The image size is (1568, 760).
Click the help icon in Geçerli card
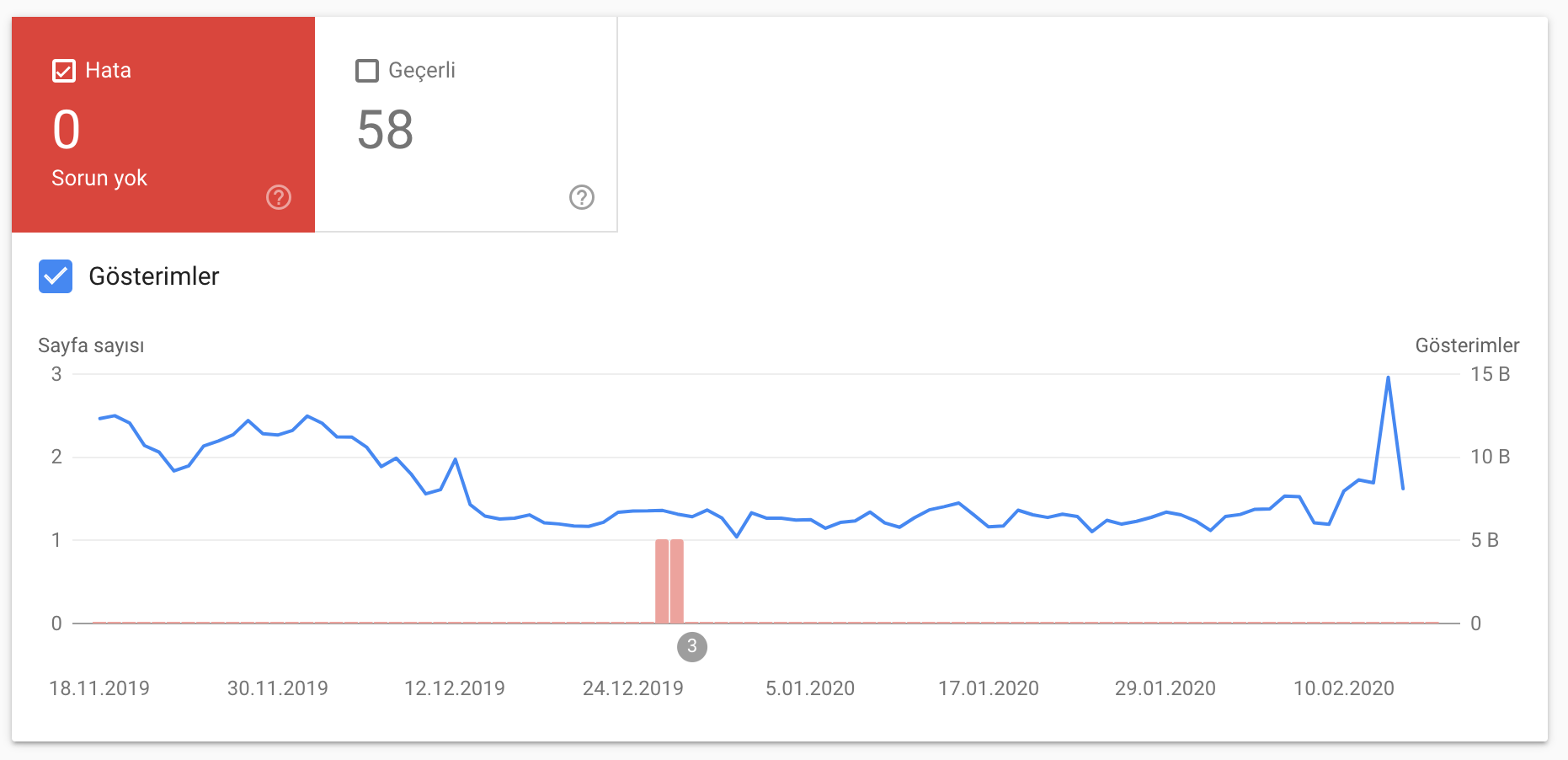coord(582,197)
